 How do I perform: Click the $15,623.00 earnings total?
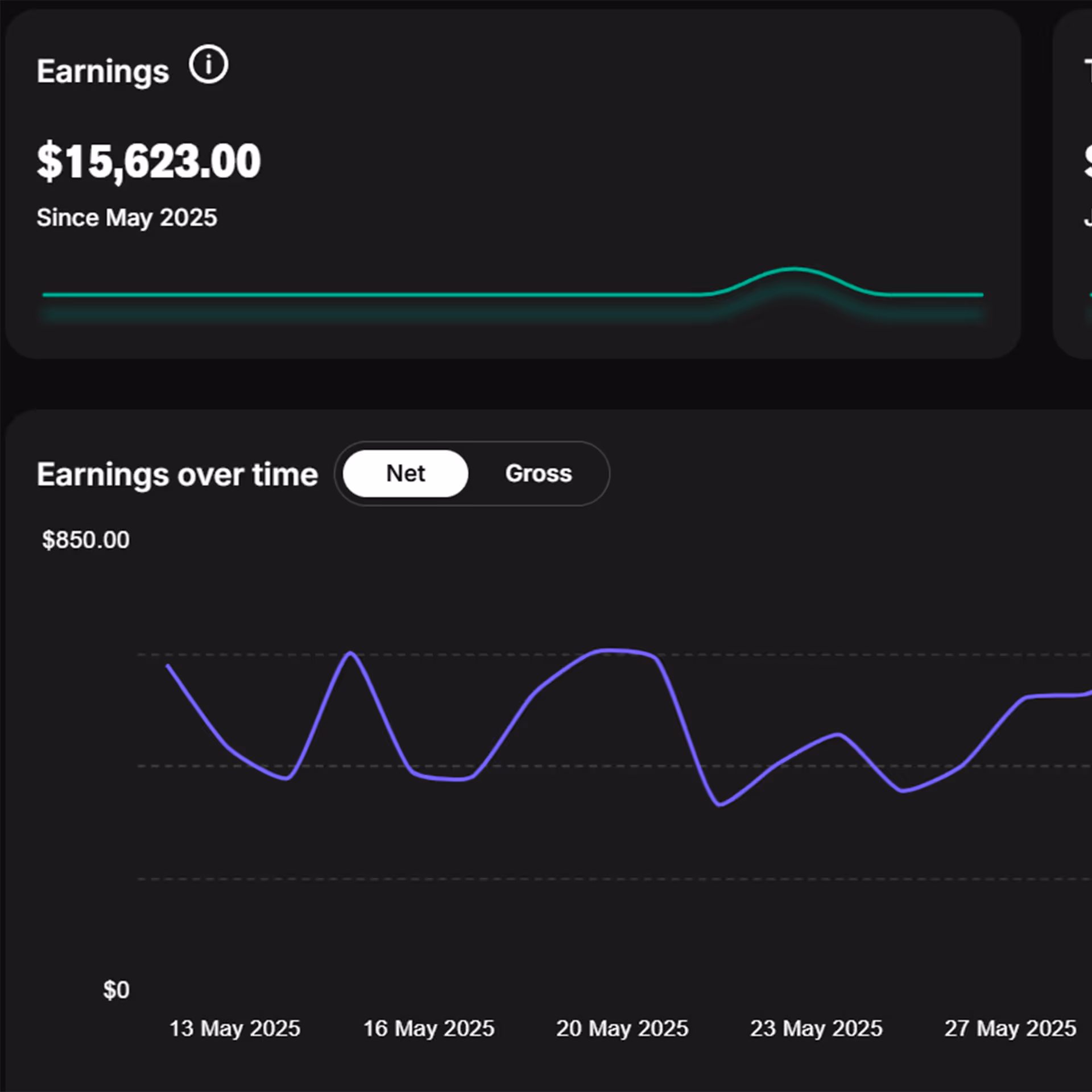click(148, 162)
